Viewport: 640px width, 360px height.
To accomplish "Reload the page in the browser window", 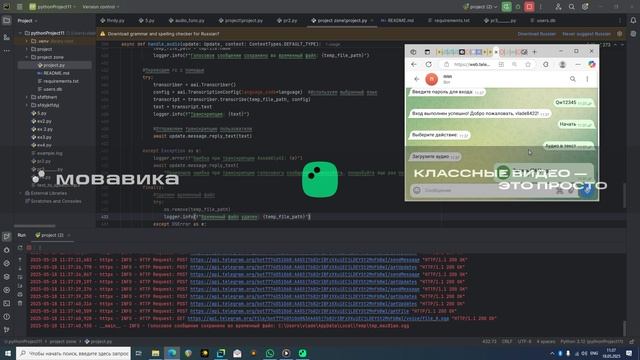I will click(429, 64).
